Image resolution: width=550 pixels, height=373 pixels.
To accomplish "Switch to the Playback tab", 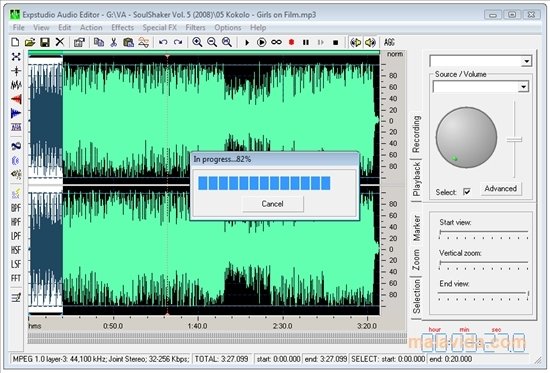I will pos(416,179).
